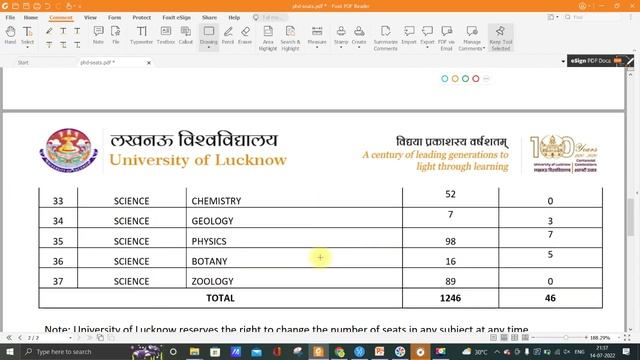Activate the Select text tool
Image resolution: width=640 pixels, height=360 pixels.
tap(27, 34)
